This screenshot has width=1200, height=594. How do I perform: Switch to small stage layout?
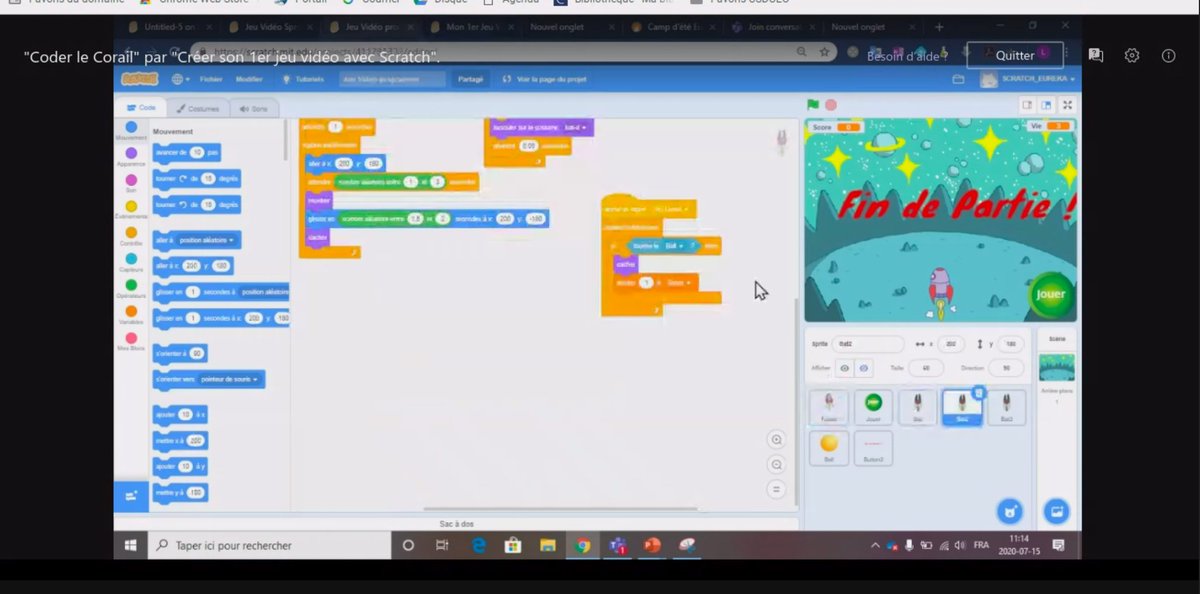(1027, 105)
